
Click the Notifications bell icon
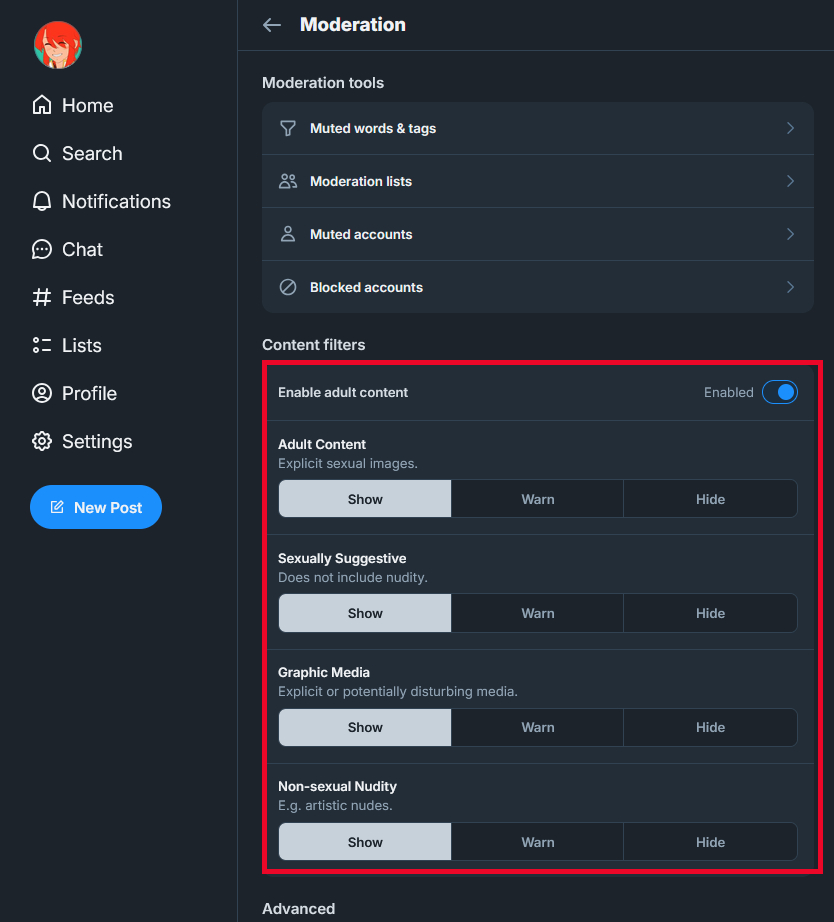[42, 201]
